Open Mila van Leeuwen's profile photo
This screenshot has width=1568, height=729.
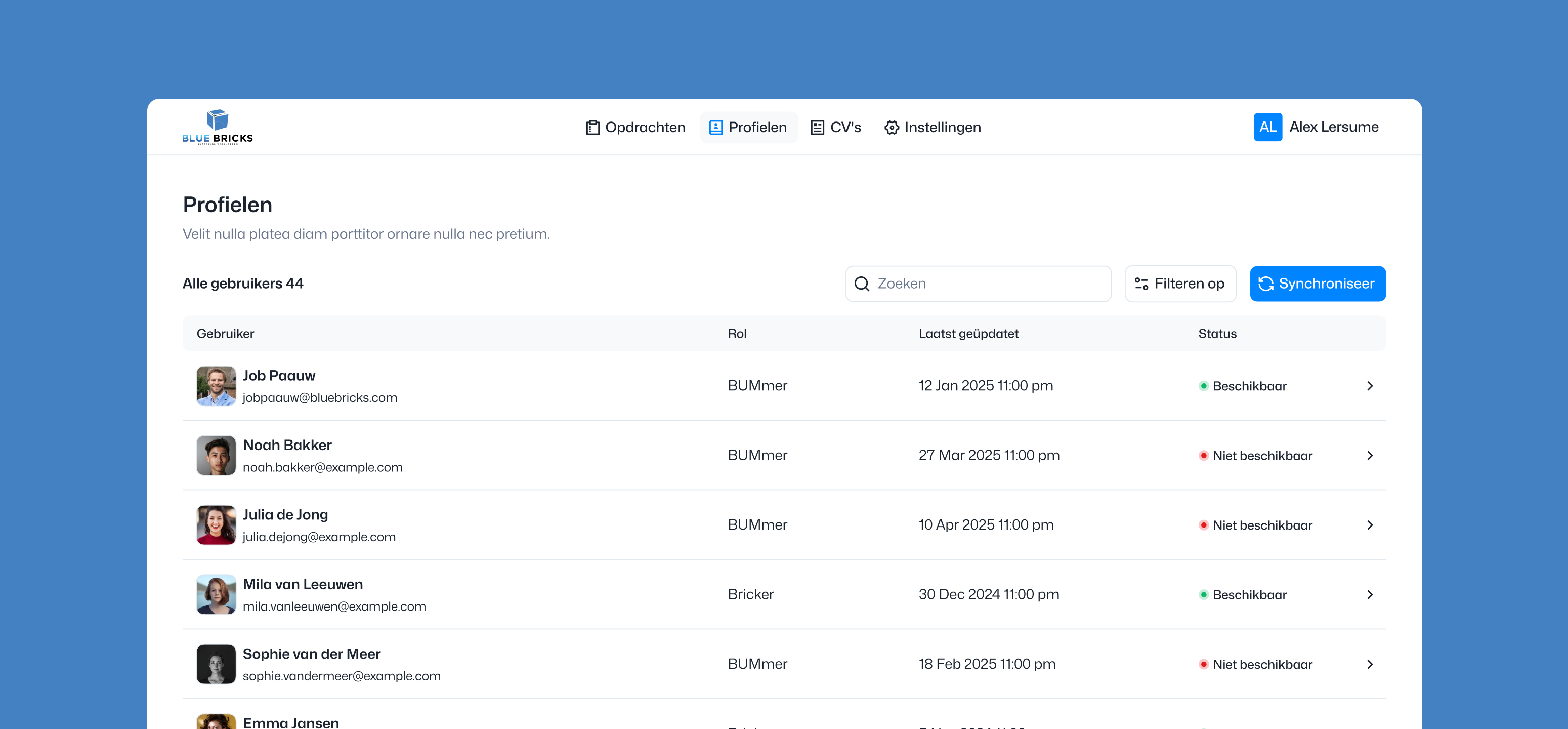tap(216, 594)
